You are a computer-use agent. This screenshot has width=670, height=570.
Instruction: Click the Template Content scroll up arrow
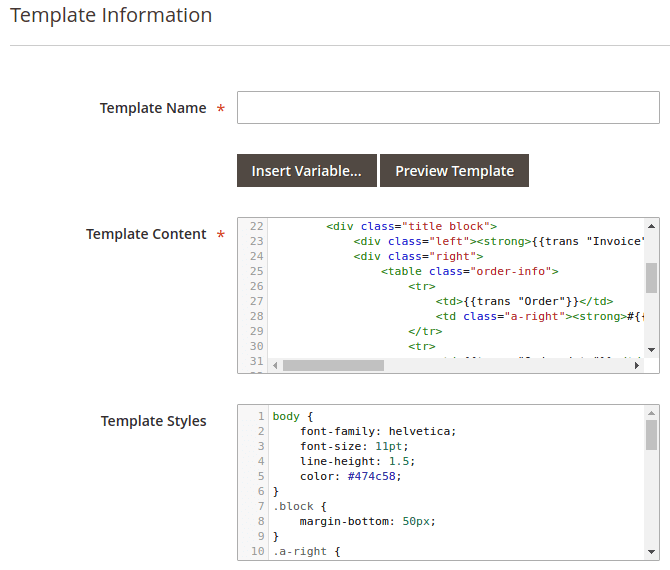(x=651, y=226)
